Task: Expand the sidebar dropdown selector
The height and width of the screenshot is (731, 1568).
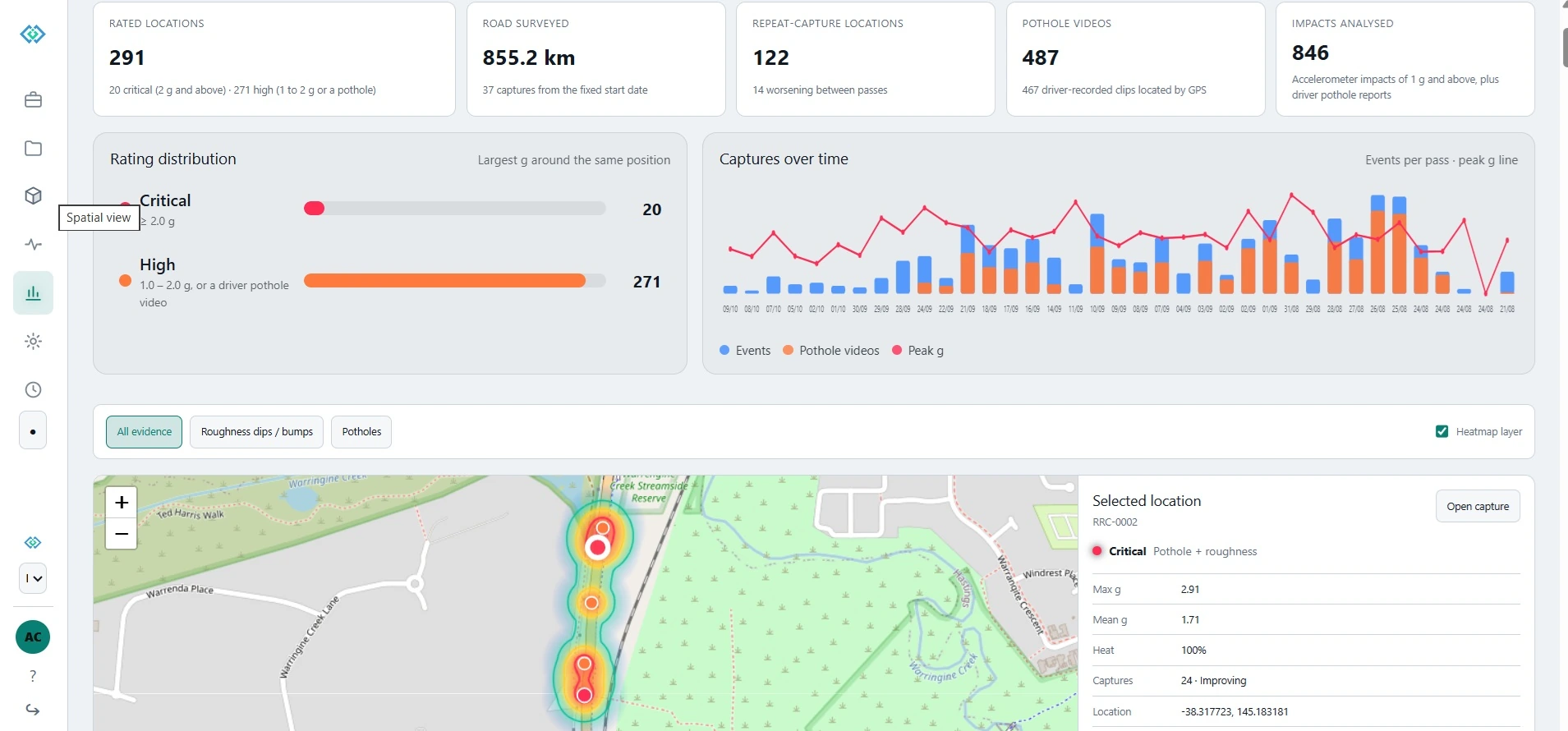Action: (33, 578)
